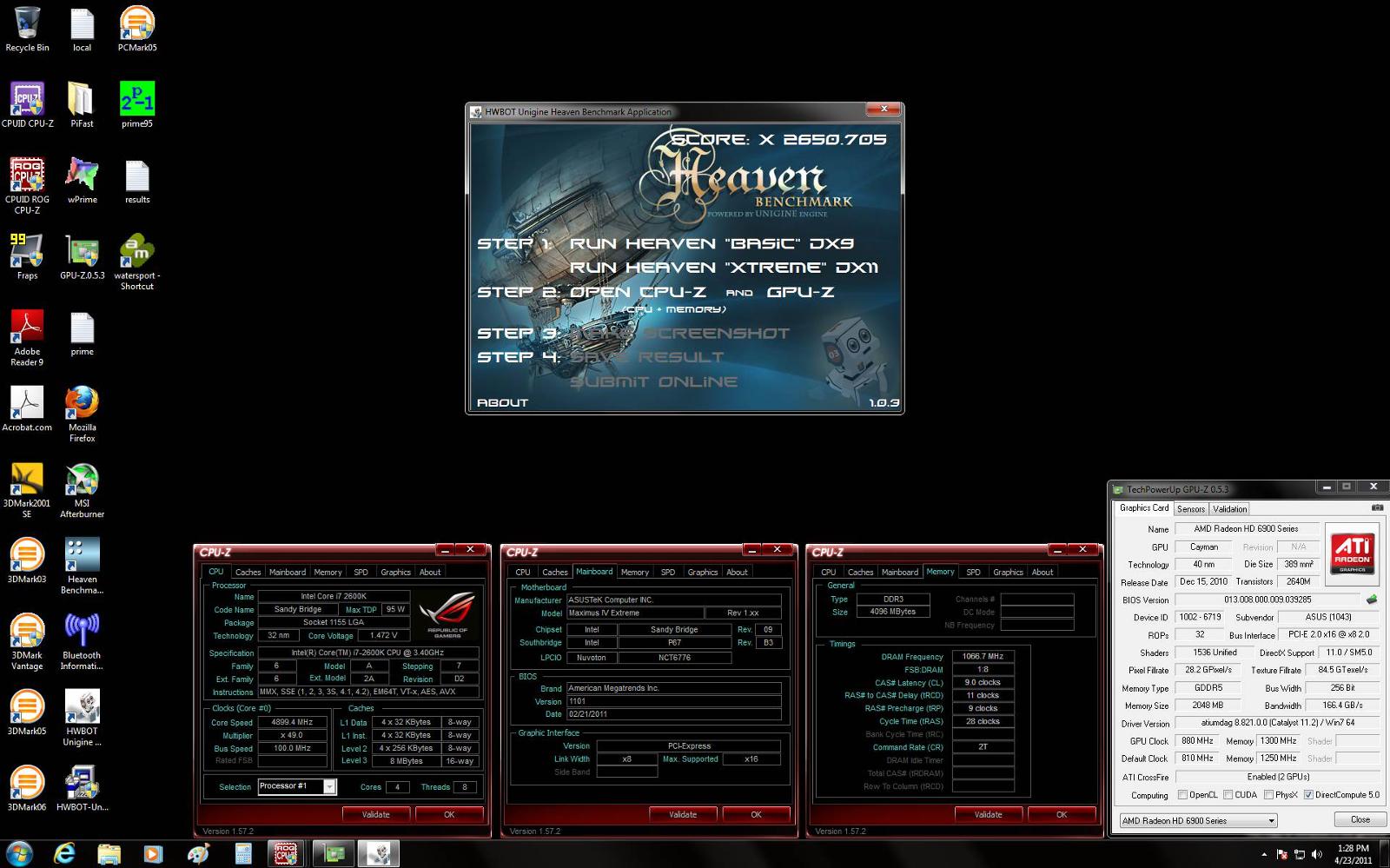Screen dimensions: 1390x868
Task: Open Windows Media Player taskbar icon
Action: click(x=153, y=854)
